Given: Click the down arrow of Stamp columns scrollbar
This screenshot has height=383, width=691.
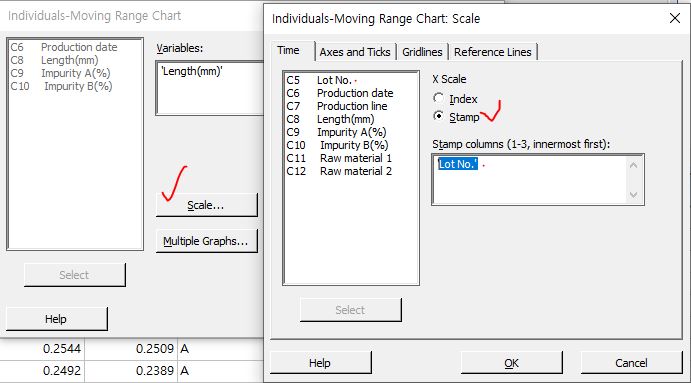Looking at the screenshot, I should tap(633, 194).
